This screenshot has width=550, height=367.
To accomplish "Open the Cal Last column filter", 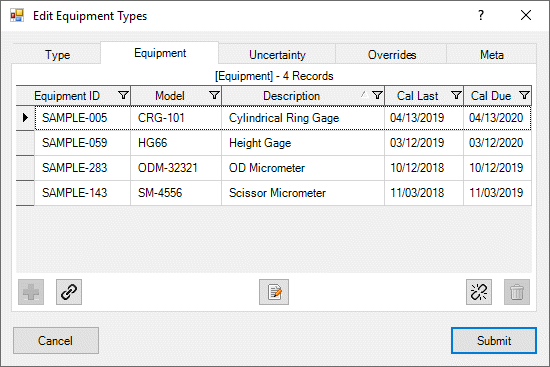I will pyautogui.click(x=456, y=95).
